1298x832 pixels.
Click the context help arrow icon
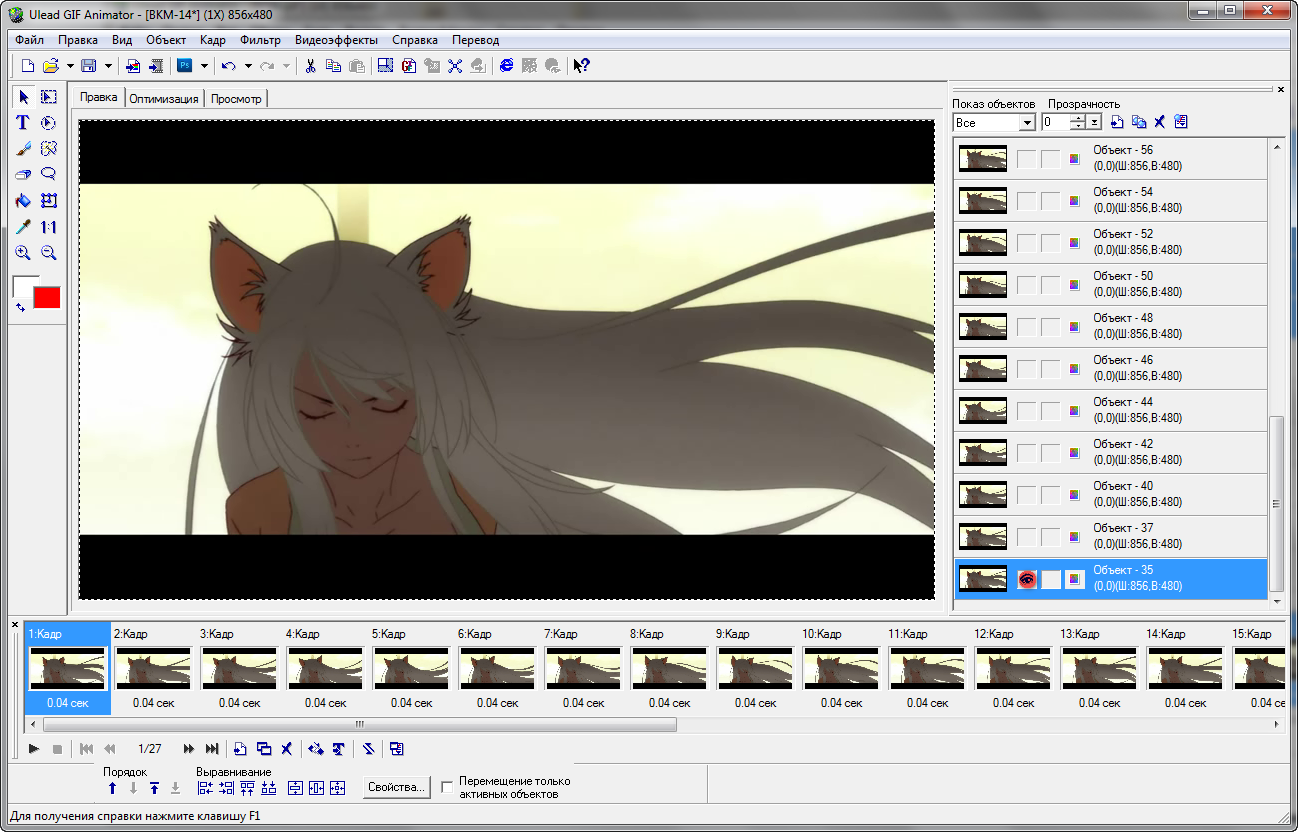581,66
